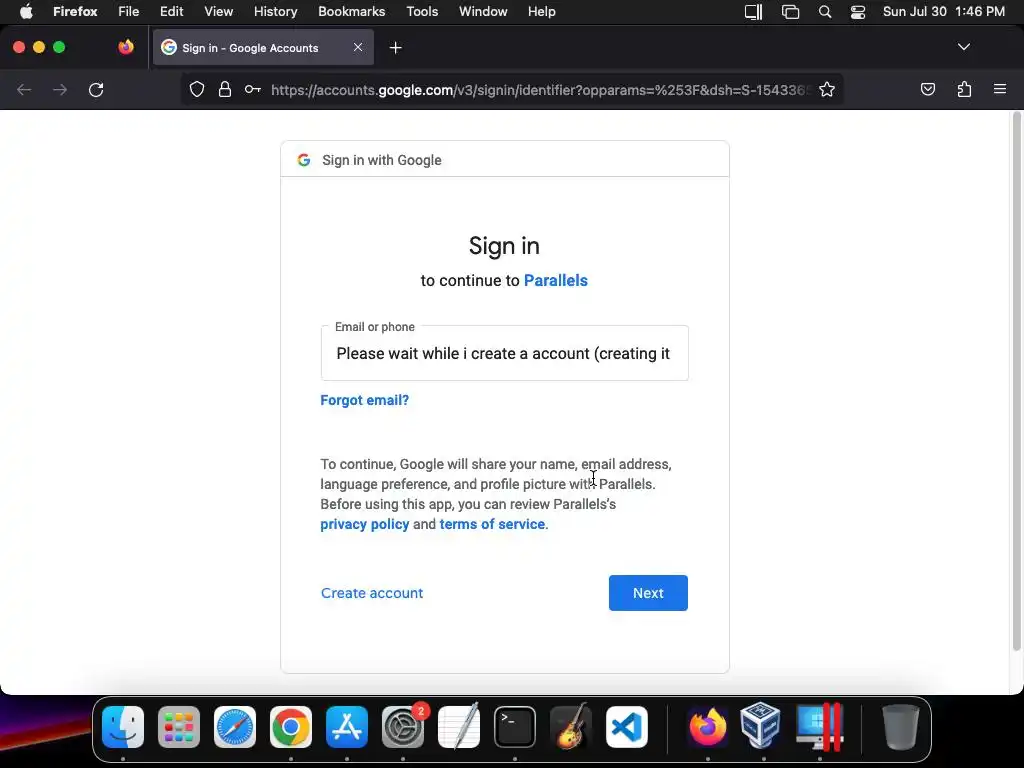Image resolution: width=1024 pixels, height=768 pixels.
Task: Expand the list all tabs chevron
Action: pos(964,47)
